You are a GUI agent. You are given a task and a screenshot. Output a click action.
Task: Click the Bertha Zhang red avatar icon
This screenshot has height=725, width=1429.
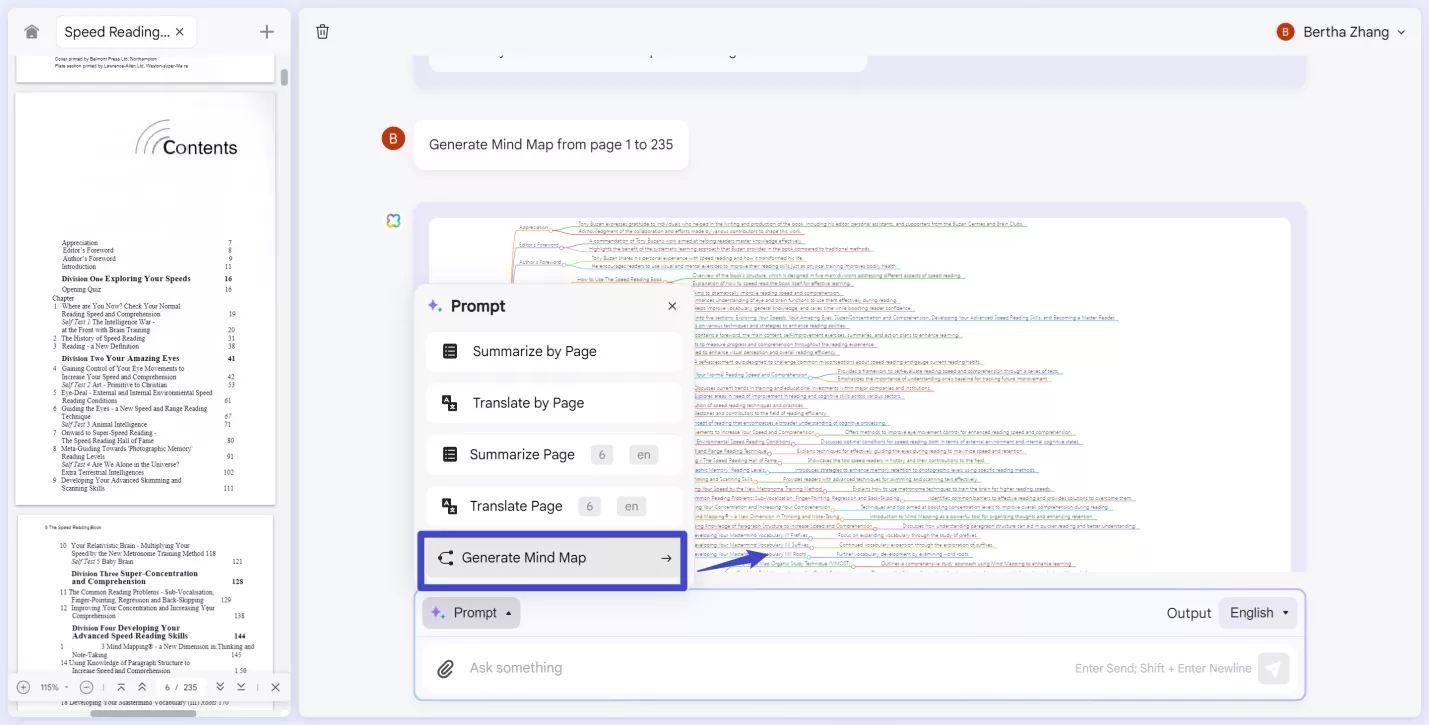1286,32
